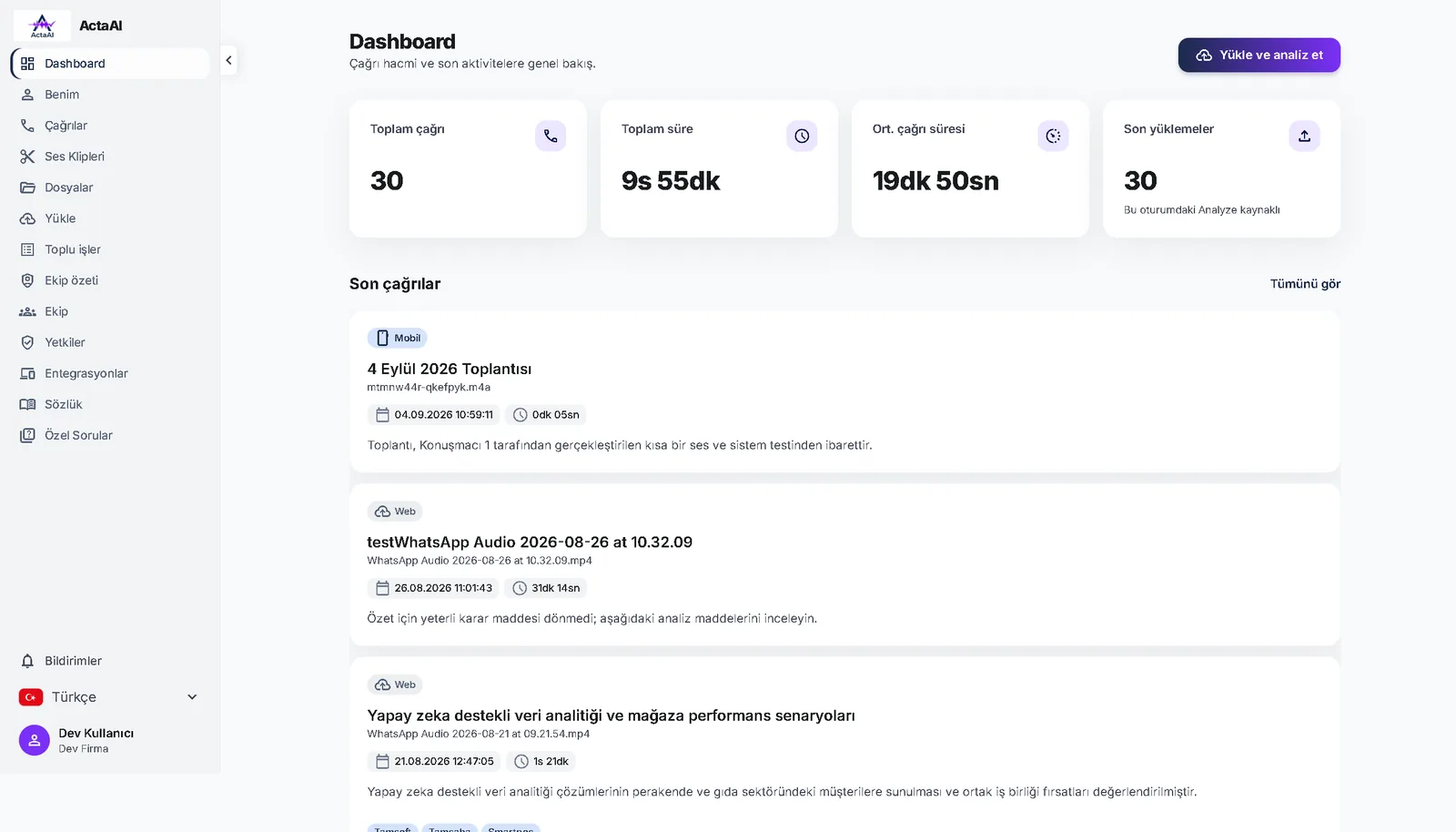The width and height of the screenshot is (1456, 832).
Task: Click the Yetkiler shield check icon
Action: (x=27, y=342)
